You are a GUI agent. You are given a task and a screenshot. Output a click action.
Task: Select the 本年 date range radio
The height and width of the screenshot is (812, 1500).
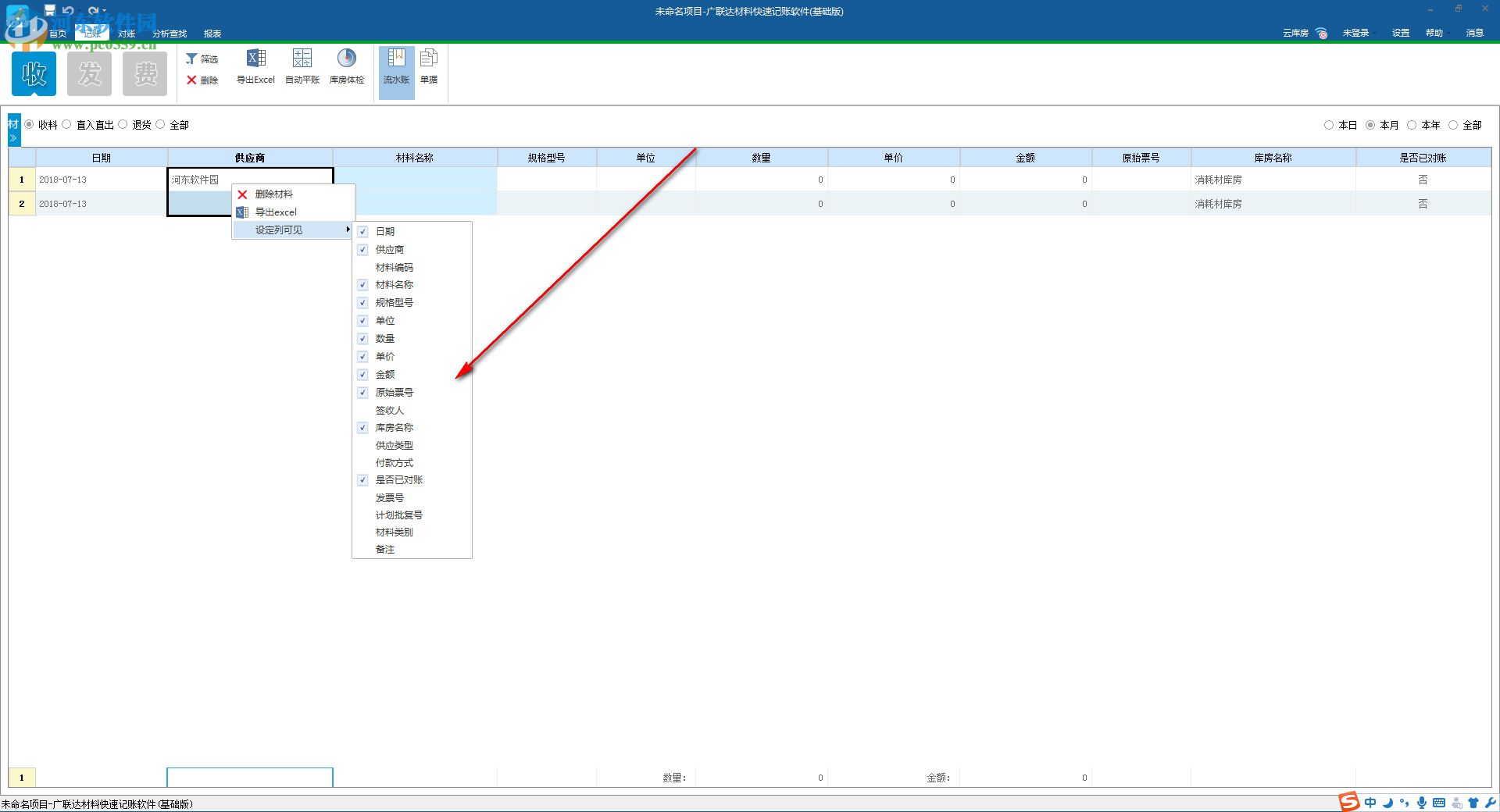coord(1412,125)
